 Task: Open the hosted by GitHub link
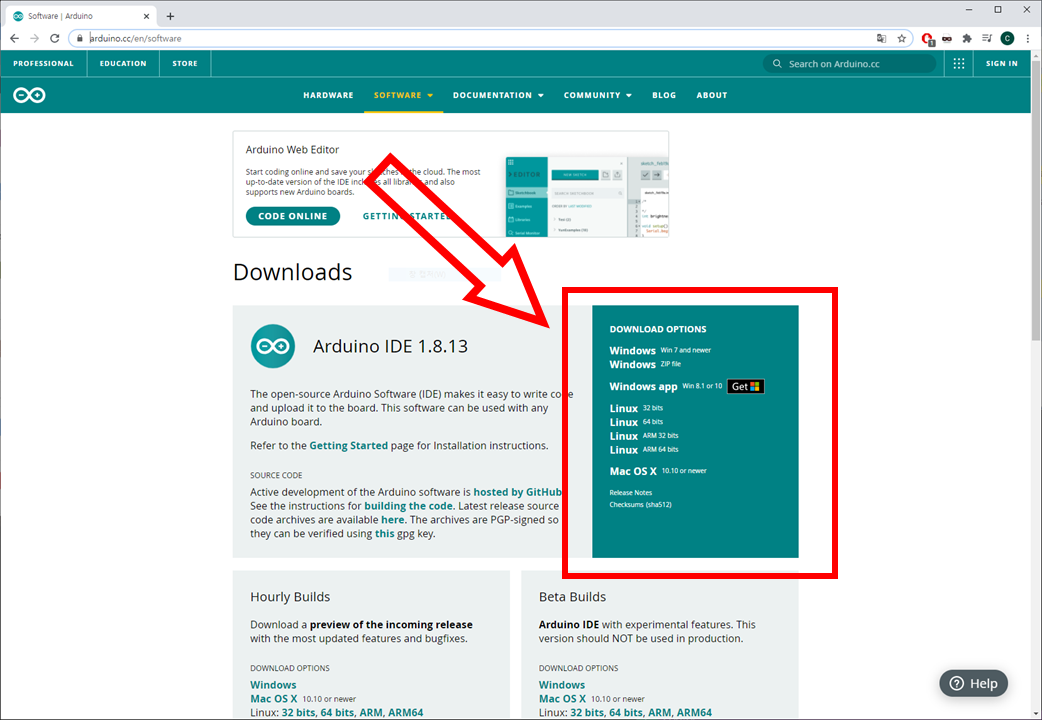pos(518,492)
